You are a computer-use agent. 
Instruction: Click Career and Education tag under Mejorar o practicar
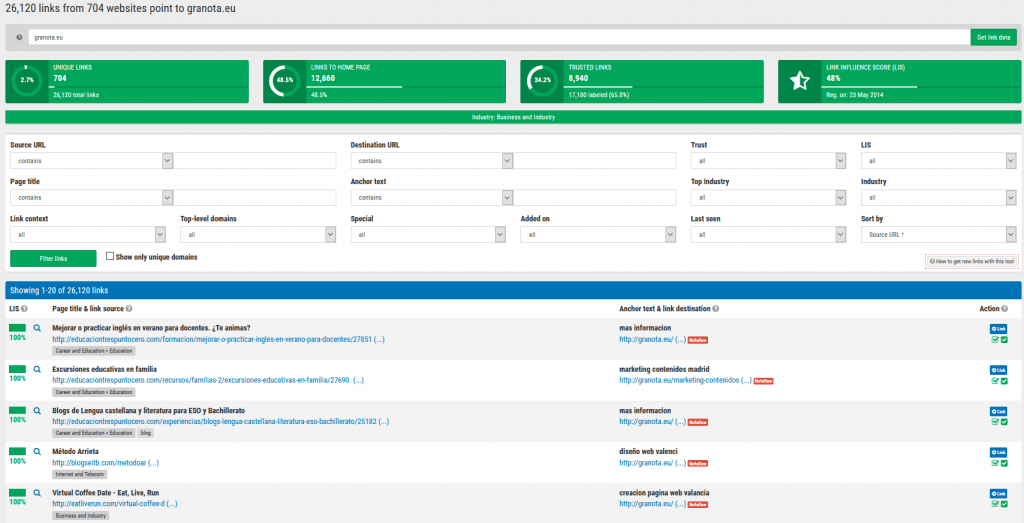click(94, 351)
